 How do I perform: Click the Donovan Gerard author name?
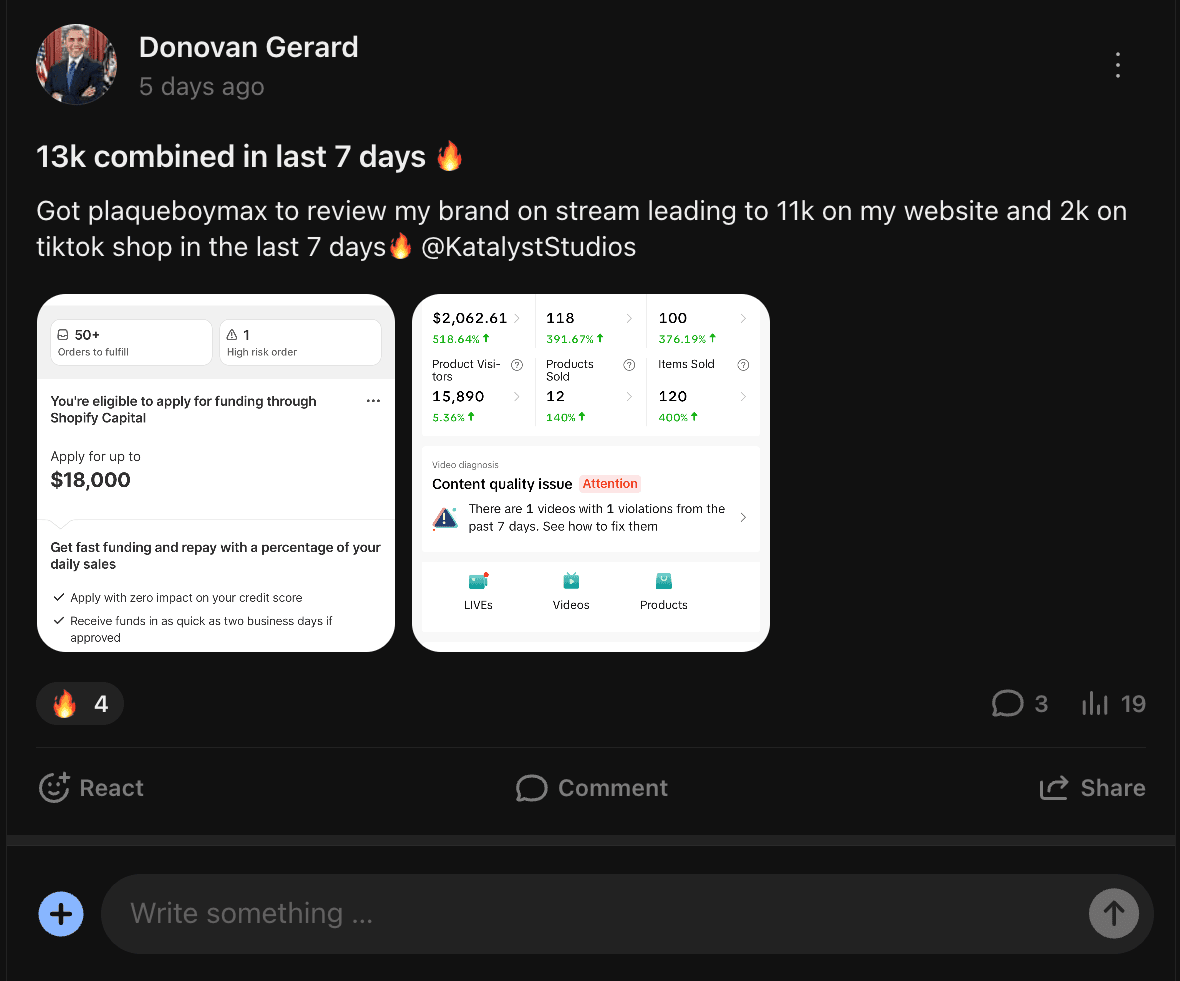[x=248, y=47]
